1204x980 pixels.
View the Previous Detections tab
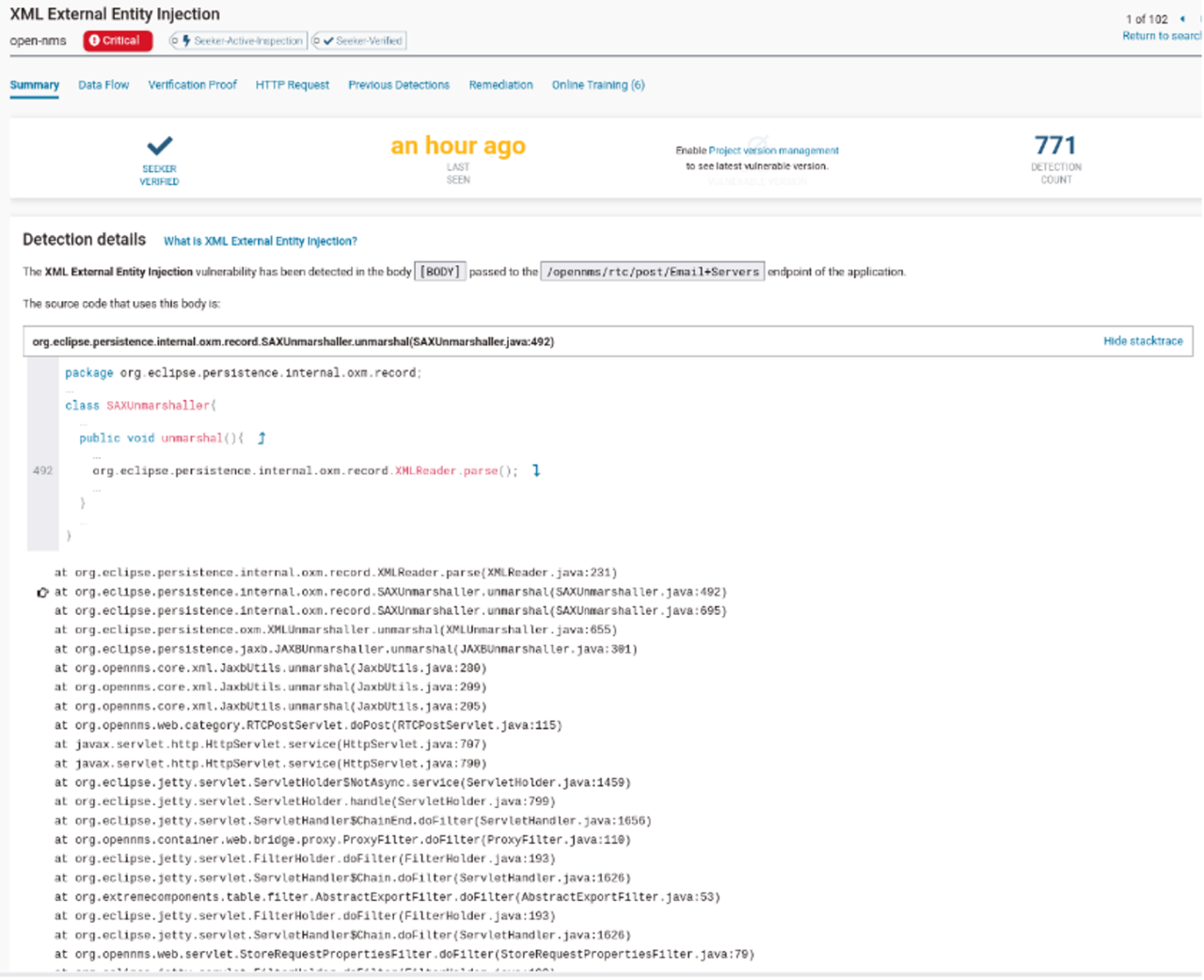[x=399, y=86]
